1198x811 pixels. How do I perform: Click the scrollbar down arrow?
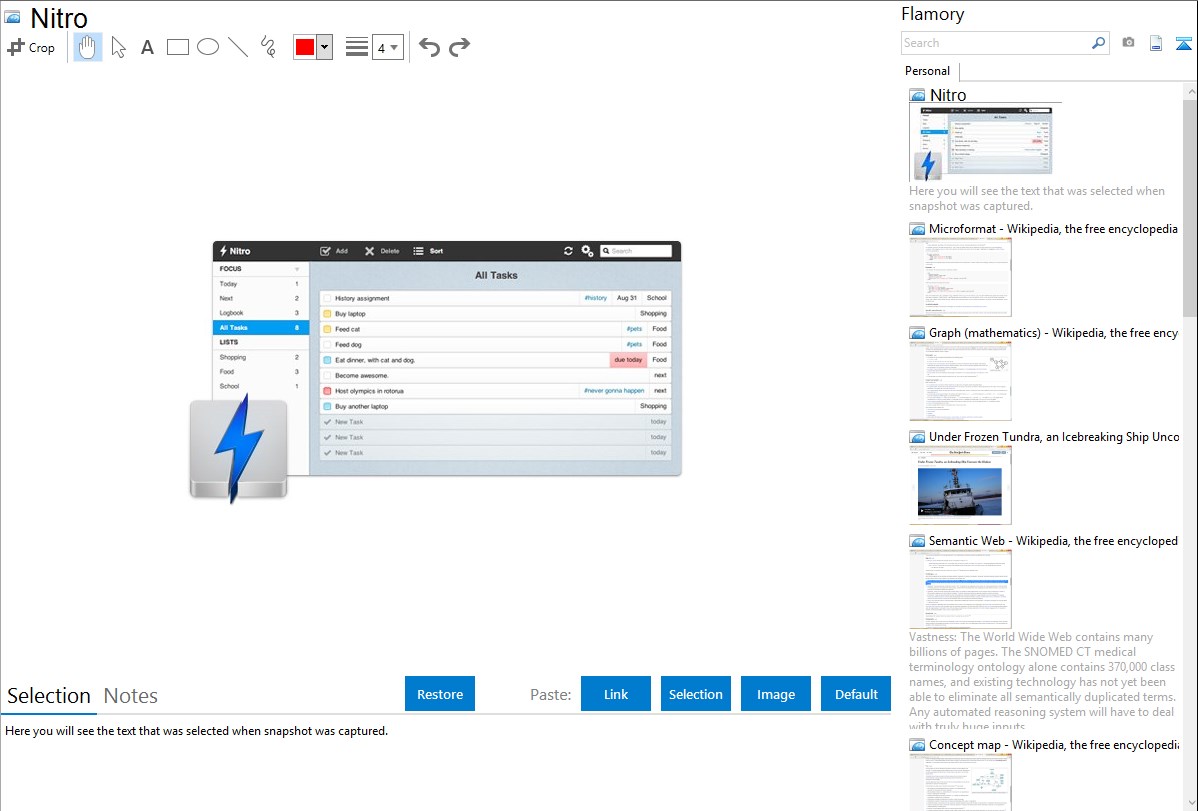1190,803
